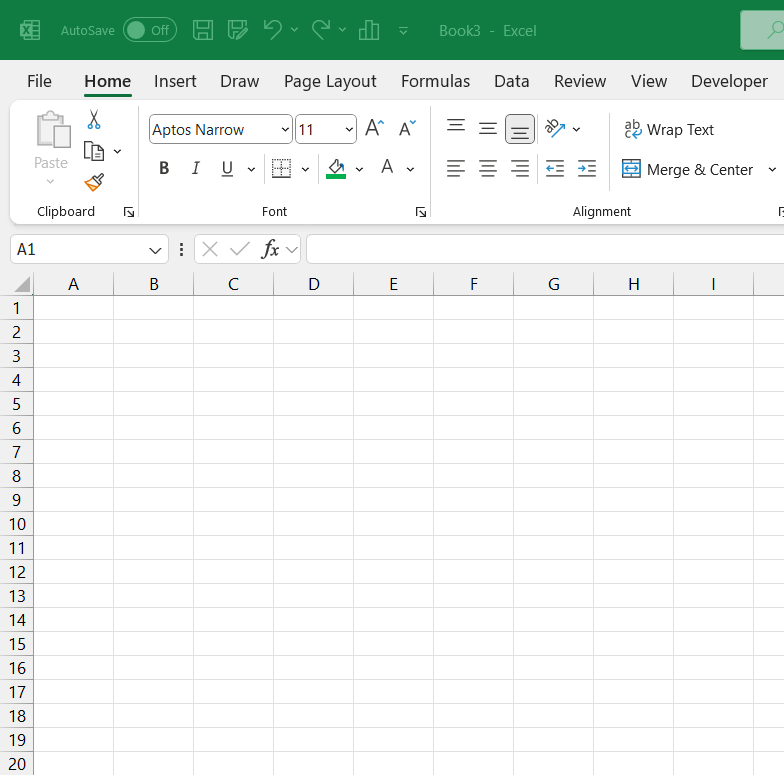Image resolution: width=784 pixels, height=775 pixels.
Task: Open Insert Function fx dialog
Action: [270, 249]
